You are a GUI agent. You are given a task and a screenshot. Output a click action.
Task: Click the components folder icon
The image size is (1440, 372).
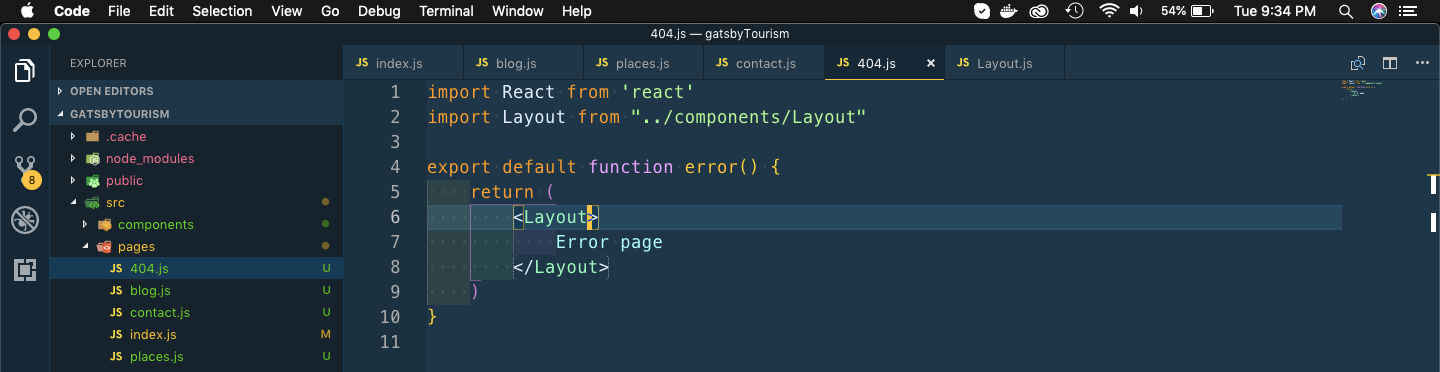(x=105, y=225)
